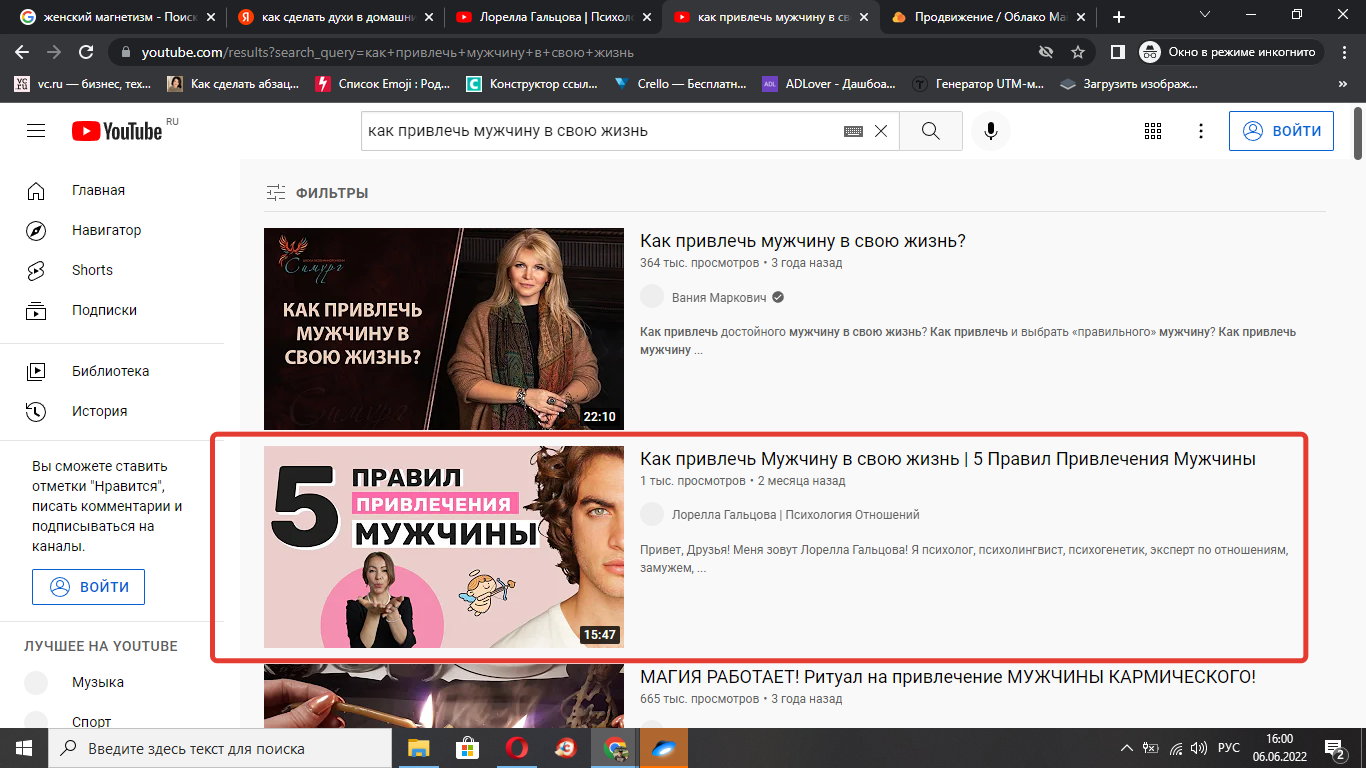Open the notification center icon
The image size is (1366, 768).
[1336, 748]
